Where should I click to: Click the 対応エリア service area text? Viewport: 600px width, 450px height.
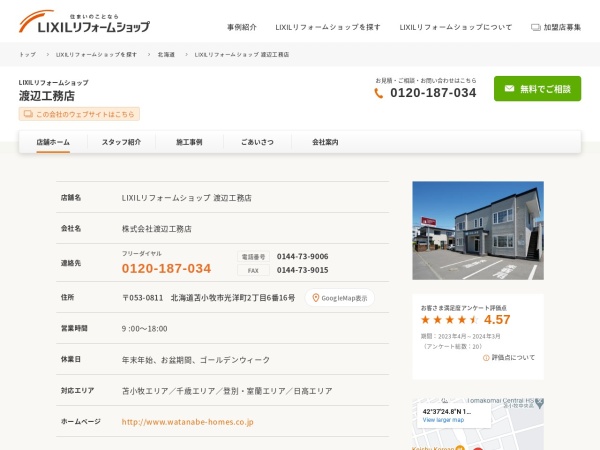(227, 391)
